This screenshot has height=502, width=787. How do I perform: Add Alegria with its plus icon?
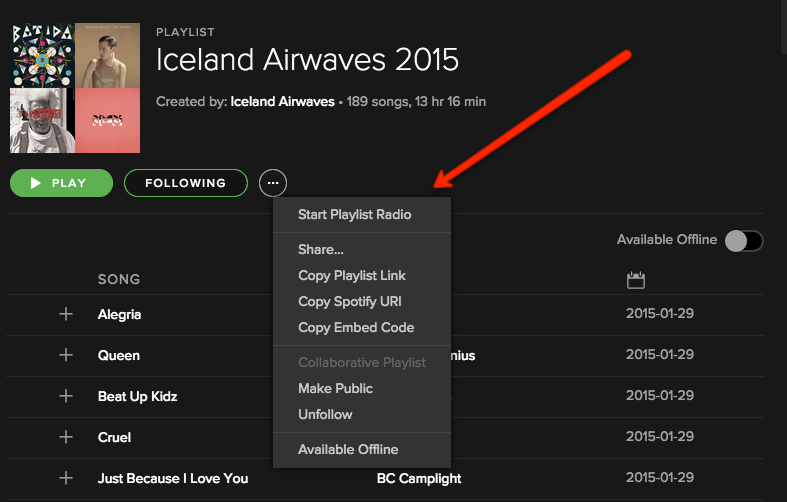pos(66,314)
